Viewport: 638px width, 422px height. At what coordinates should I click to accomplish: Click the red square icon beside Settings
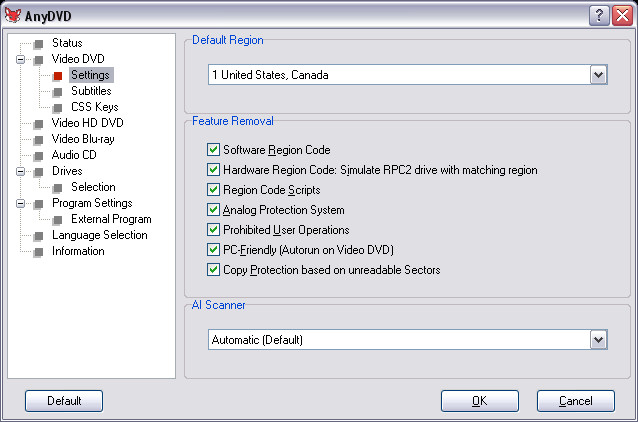(x=57, y=75)
